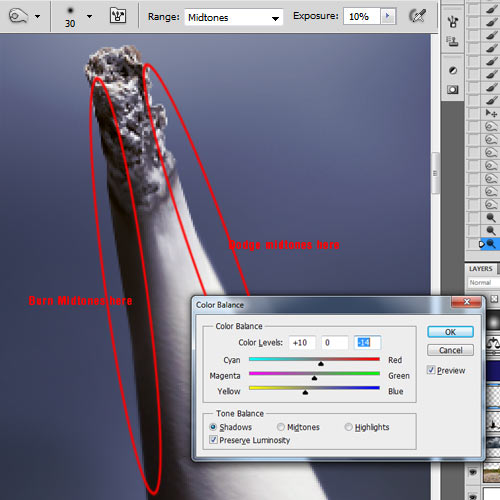Open the Brush Presets panel icon

click(x=453, y=22)
